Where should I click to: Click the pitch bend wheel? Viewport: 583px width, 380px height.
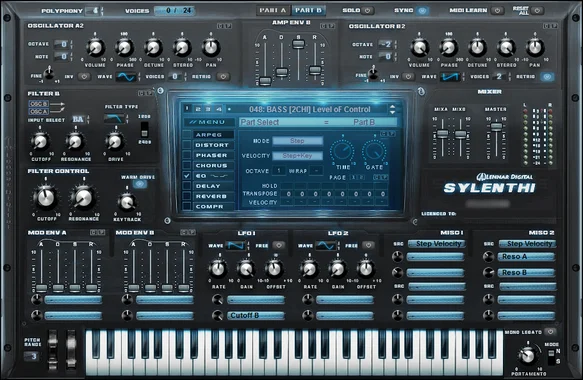(x=52, y=350)
